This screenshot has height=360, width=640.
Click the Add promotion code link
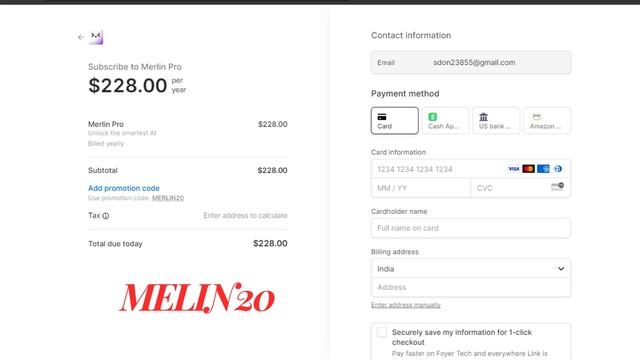(124, 188)
